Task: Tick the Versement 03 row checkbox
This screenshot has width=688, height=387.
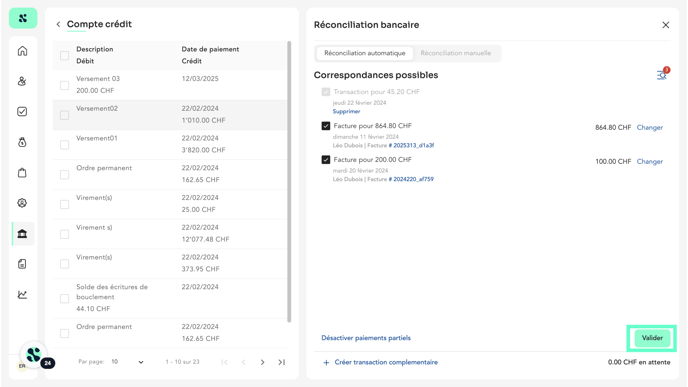Action: (x=64, y=85)
